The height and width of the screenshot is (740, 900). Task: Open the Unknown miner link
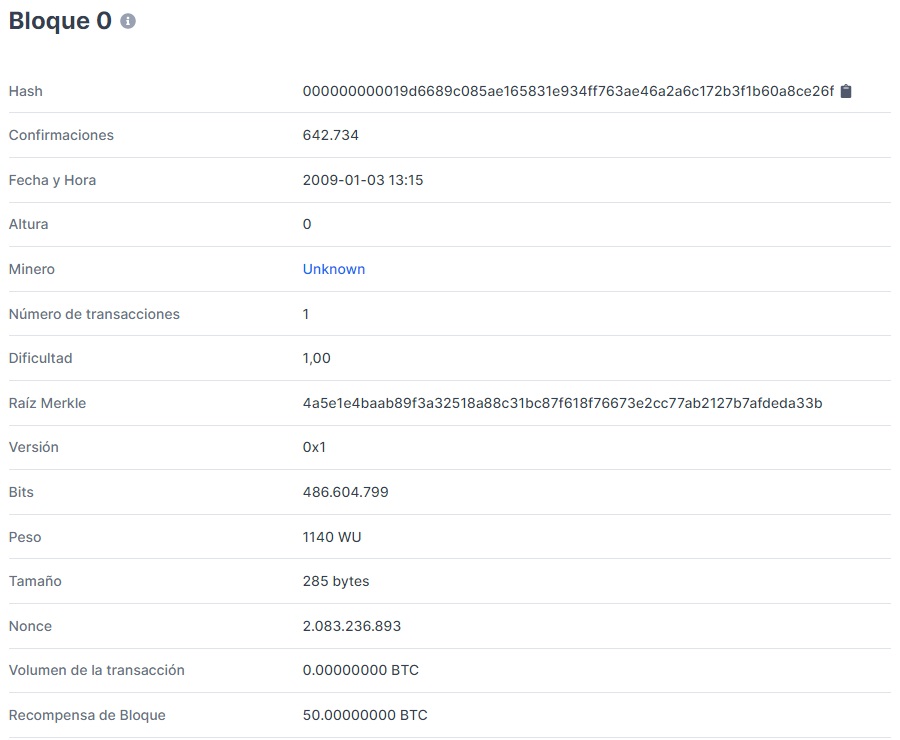coord(334,269)
